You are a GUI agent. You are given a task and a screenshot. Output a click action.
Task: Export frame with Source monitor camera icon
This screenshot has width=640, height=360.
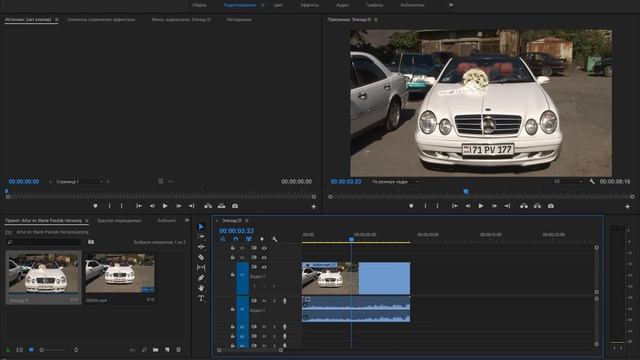[235, 206]
